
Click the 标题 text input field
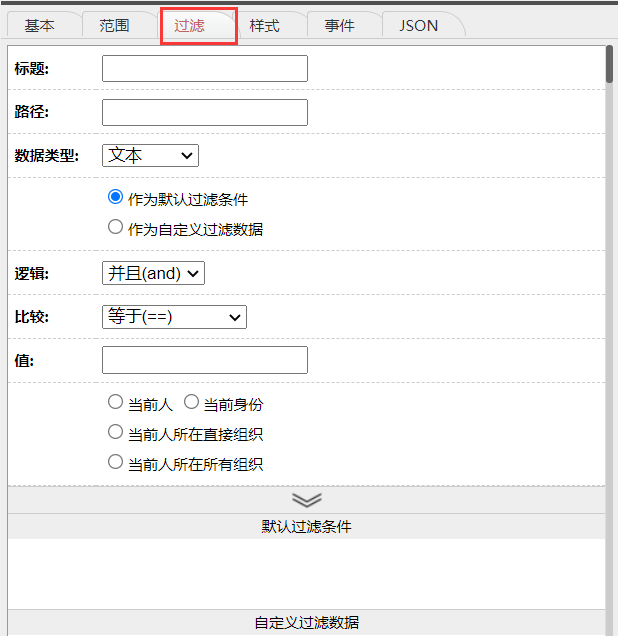(x=205, y=69)
